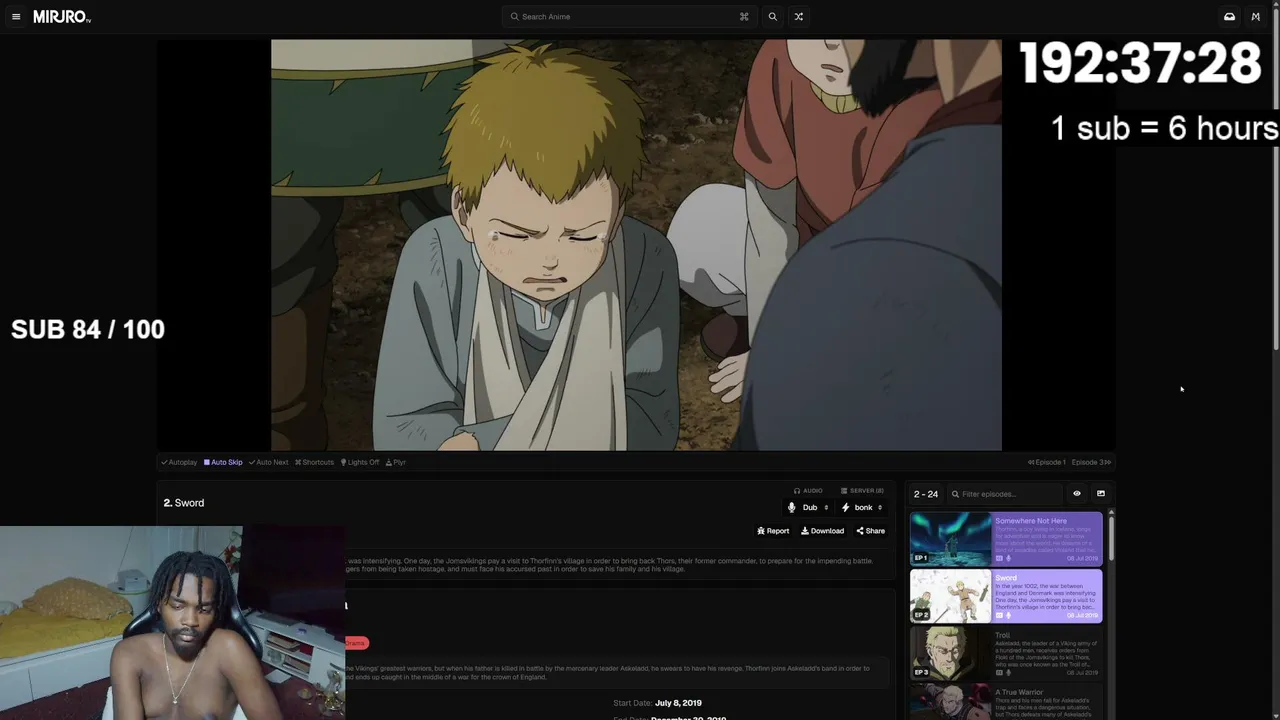
Task: Go to previous Episode 1
Action: (x=1047, y=462)
